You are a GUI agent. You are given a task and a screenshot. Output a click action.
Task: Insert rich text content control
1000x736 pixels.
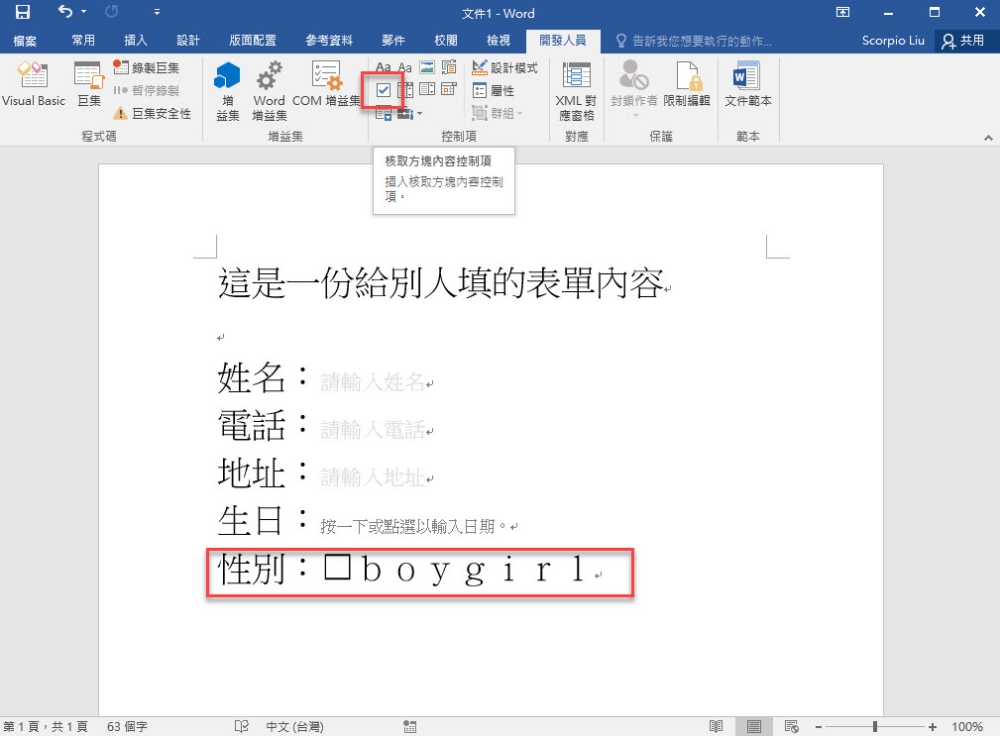click(x=383, y=67)
